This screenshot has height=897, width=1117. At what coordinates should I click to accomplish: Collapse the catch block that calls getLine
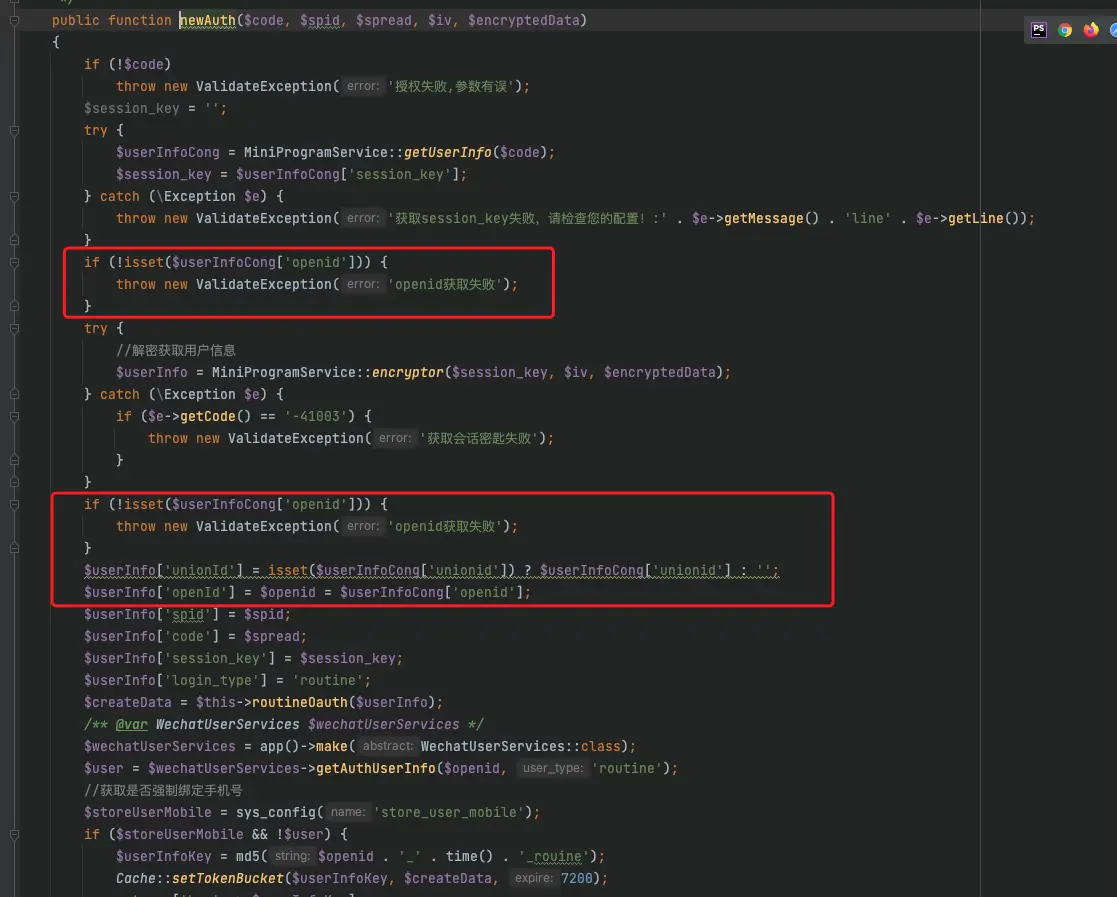coord(14,197)
